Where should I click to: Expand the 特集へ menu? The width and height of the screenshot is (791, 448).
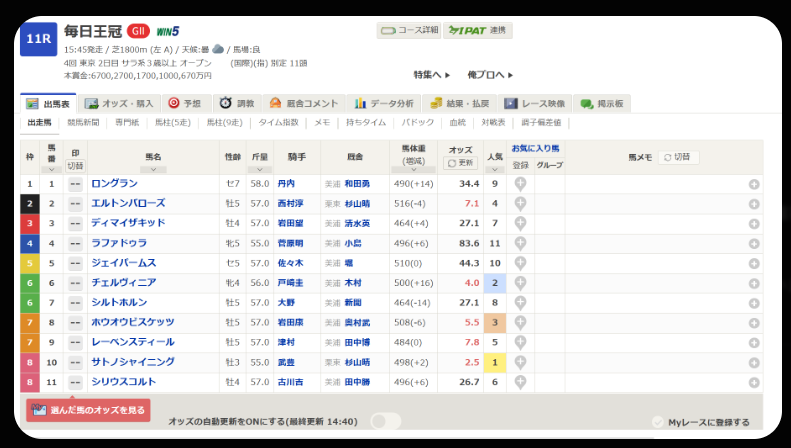pyautogui.click(x=432, y=75)
